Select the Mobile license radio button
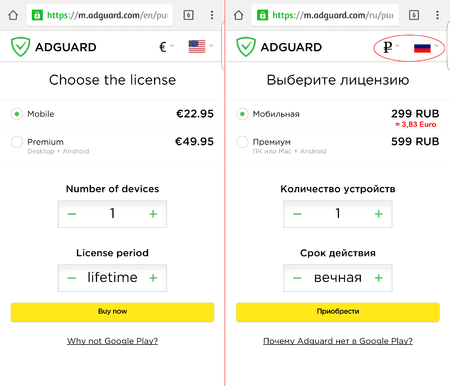Viewport: 450px width, 386px height. 17,114
